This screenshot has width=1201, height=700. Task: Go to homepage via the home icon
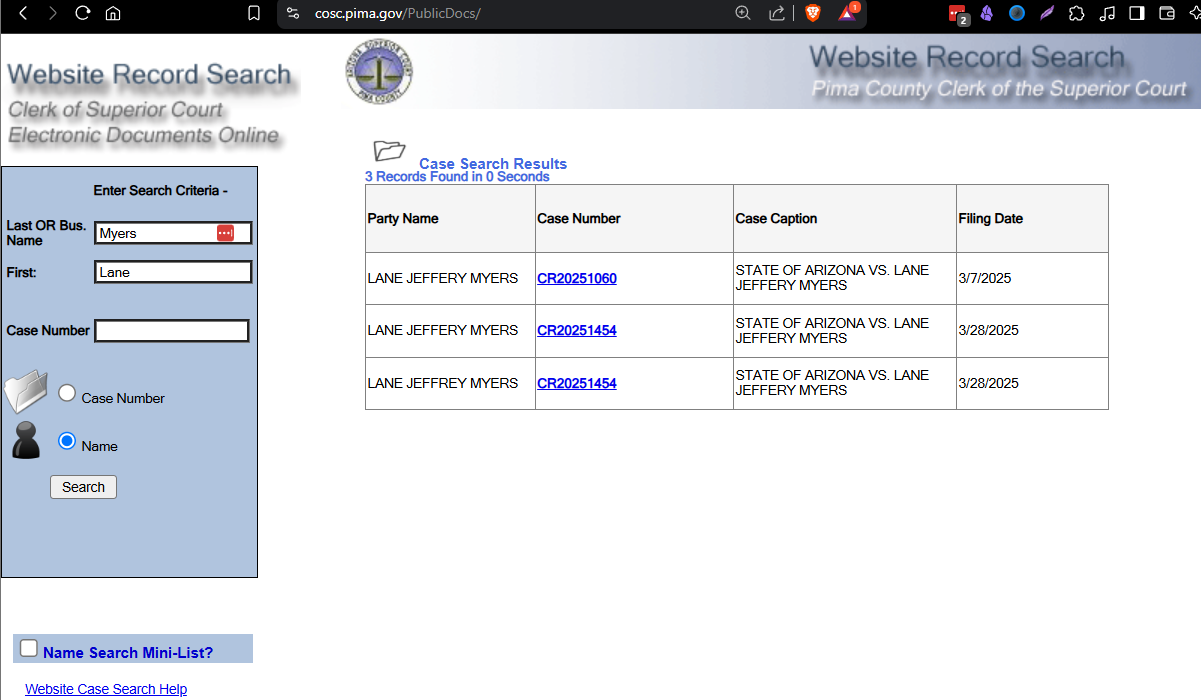pyautogui.click(x=114, y=14)
